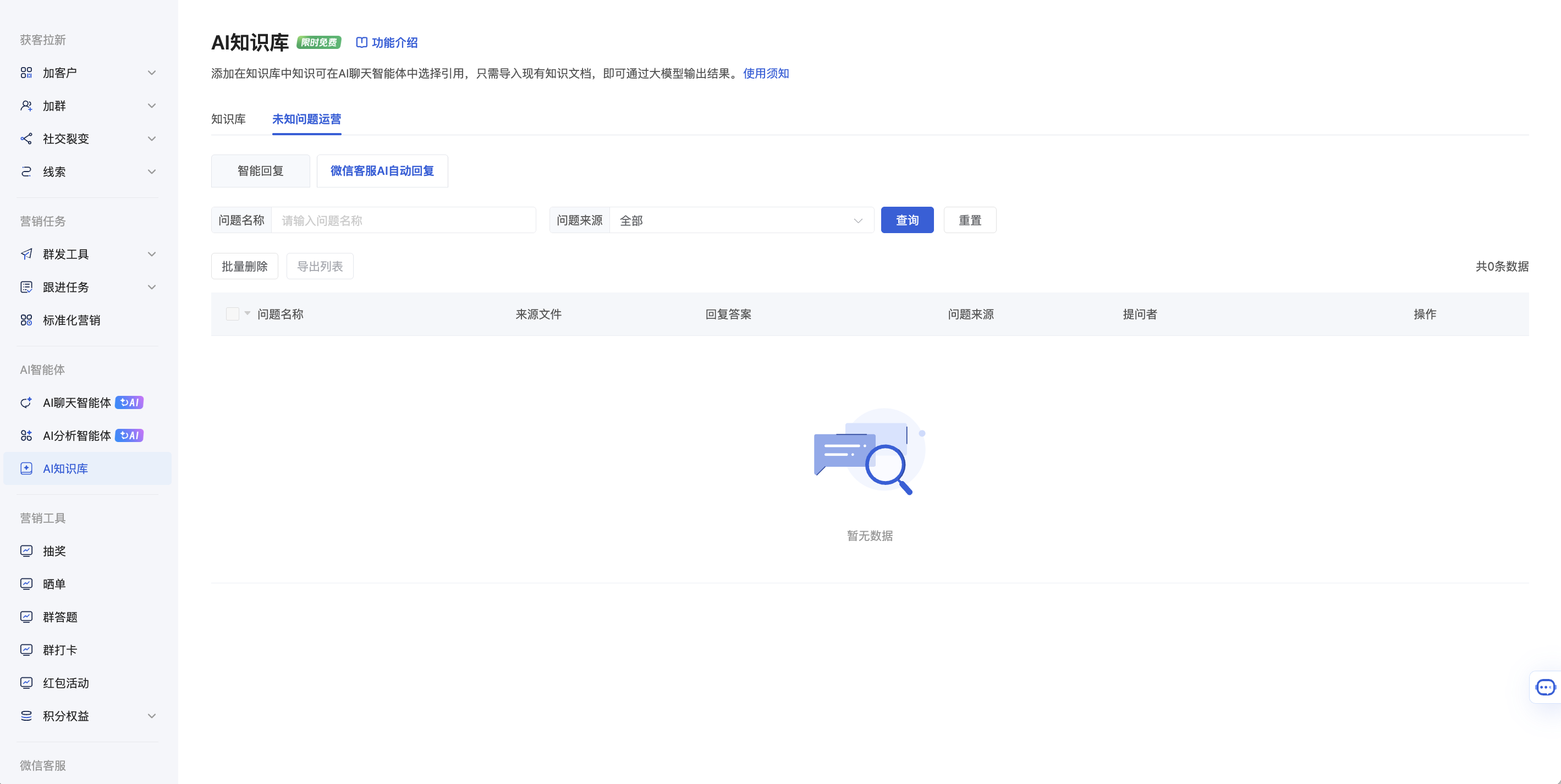The width and height of the screenshot is (1561, 784).
Task: Expand the 线索 menu chevron
Action: pyautogui.click(x=152, y=172)
